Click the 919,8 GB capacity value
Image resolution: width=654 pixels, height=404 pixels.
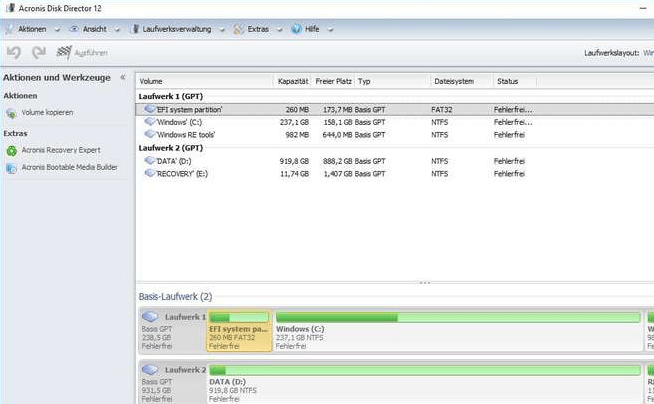[x=294, y=161]
